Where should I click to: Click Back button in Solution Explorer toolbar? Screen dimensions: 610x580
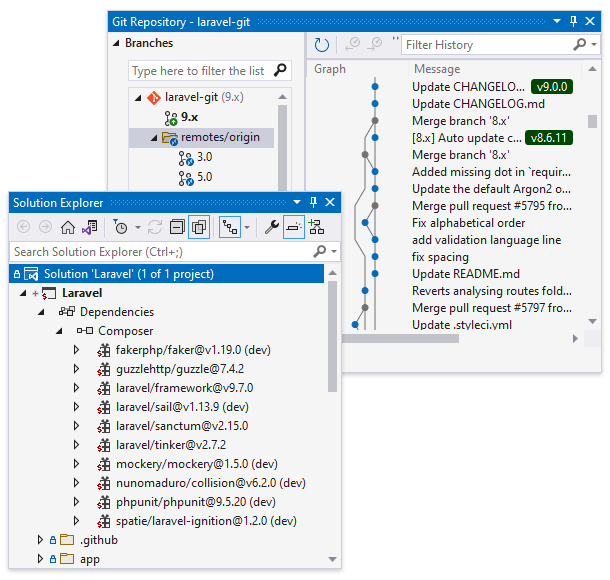pyautogui.click(x=23, y=227)
